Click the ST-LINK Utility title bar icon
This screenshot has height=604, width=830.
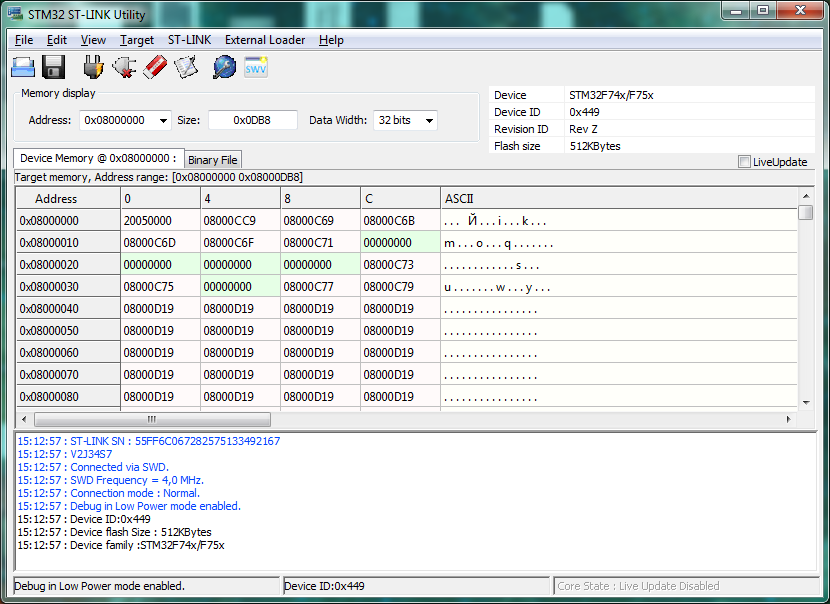click(x=15, y=14)
